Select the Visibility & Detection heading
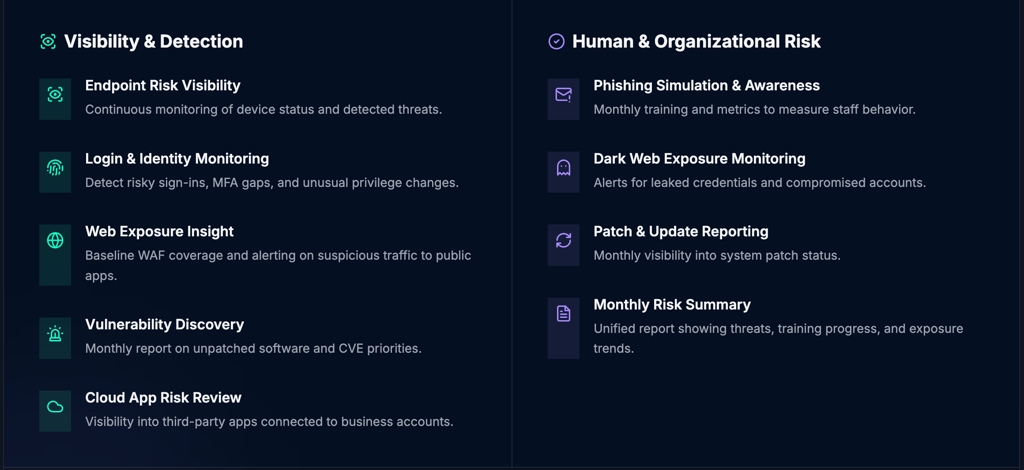 (x=153, y=41)
